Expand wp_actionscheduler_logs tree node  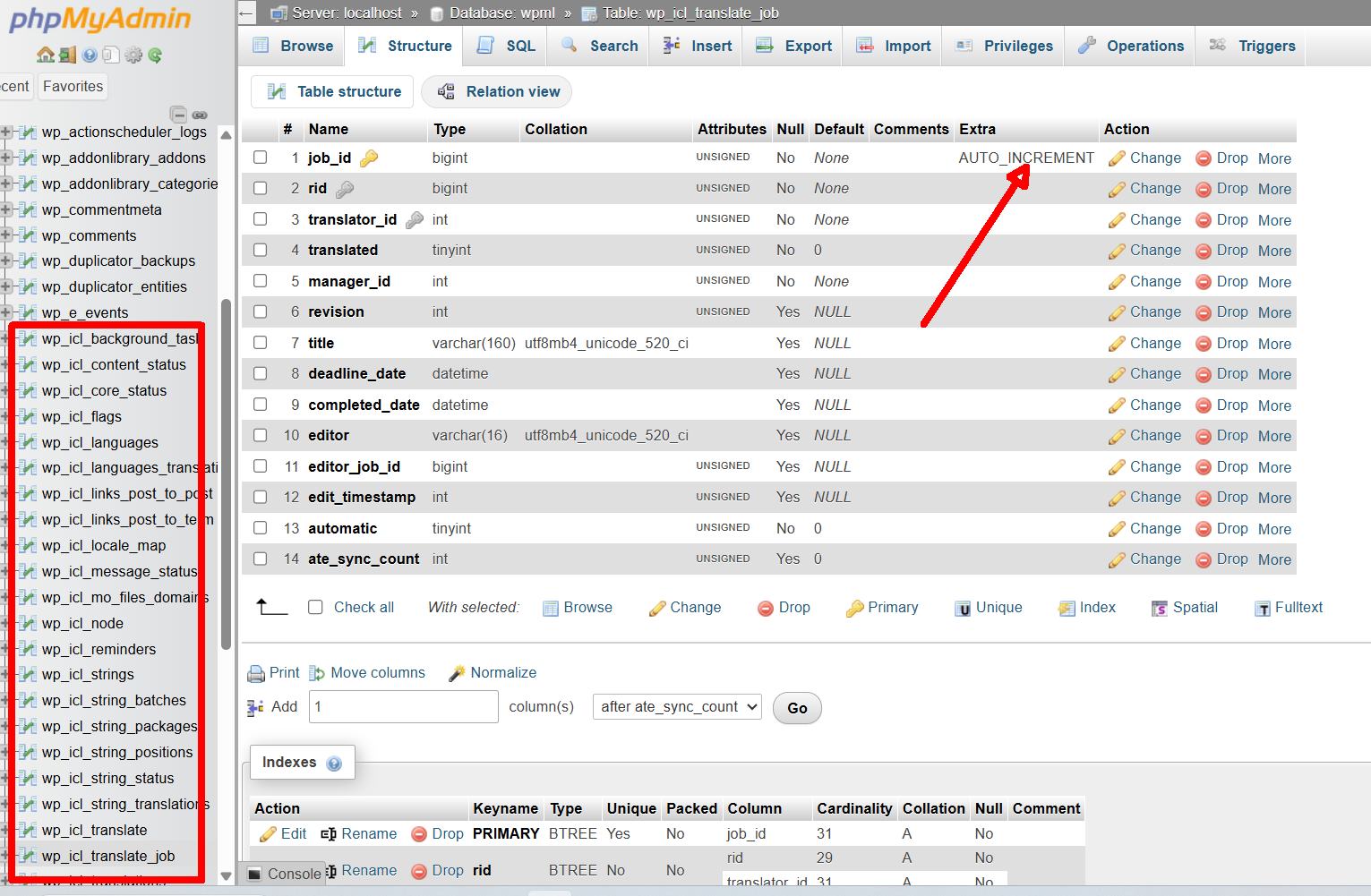coord(6,132)
